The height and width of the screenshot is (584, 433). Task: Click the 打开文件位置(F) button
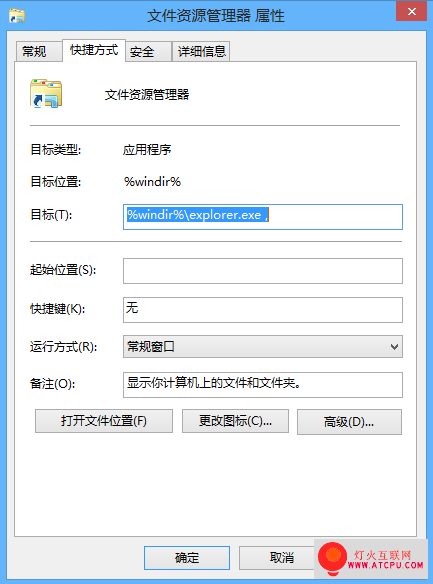[104, 421]
